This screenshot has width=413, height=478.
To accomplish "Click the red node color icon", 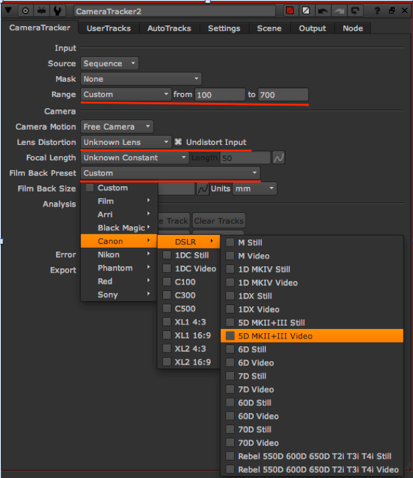I will point(290,11).
